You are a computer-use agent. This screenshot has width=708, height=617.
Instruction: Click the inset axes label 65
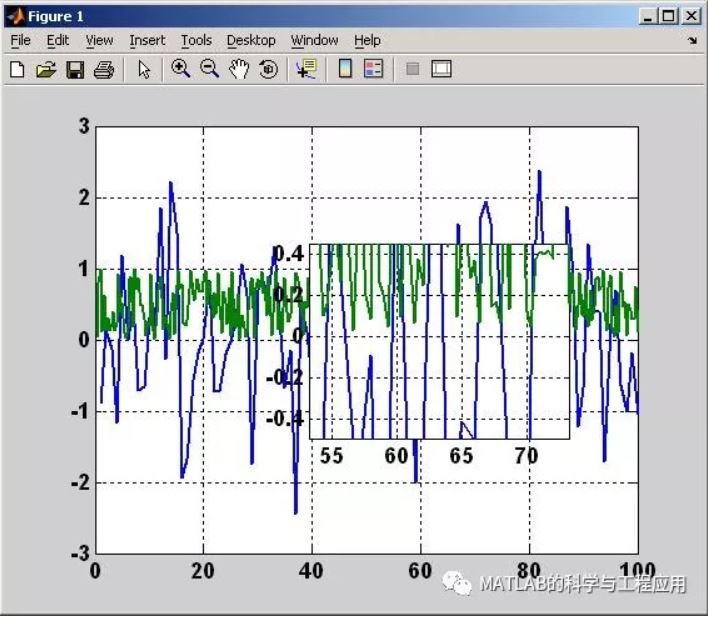tap(461, 456)
